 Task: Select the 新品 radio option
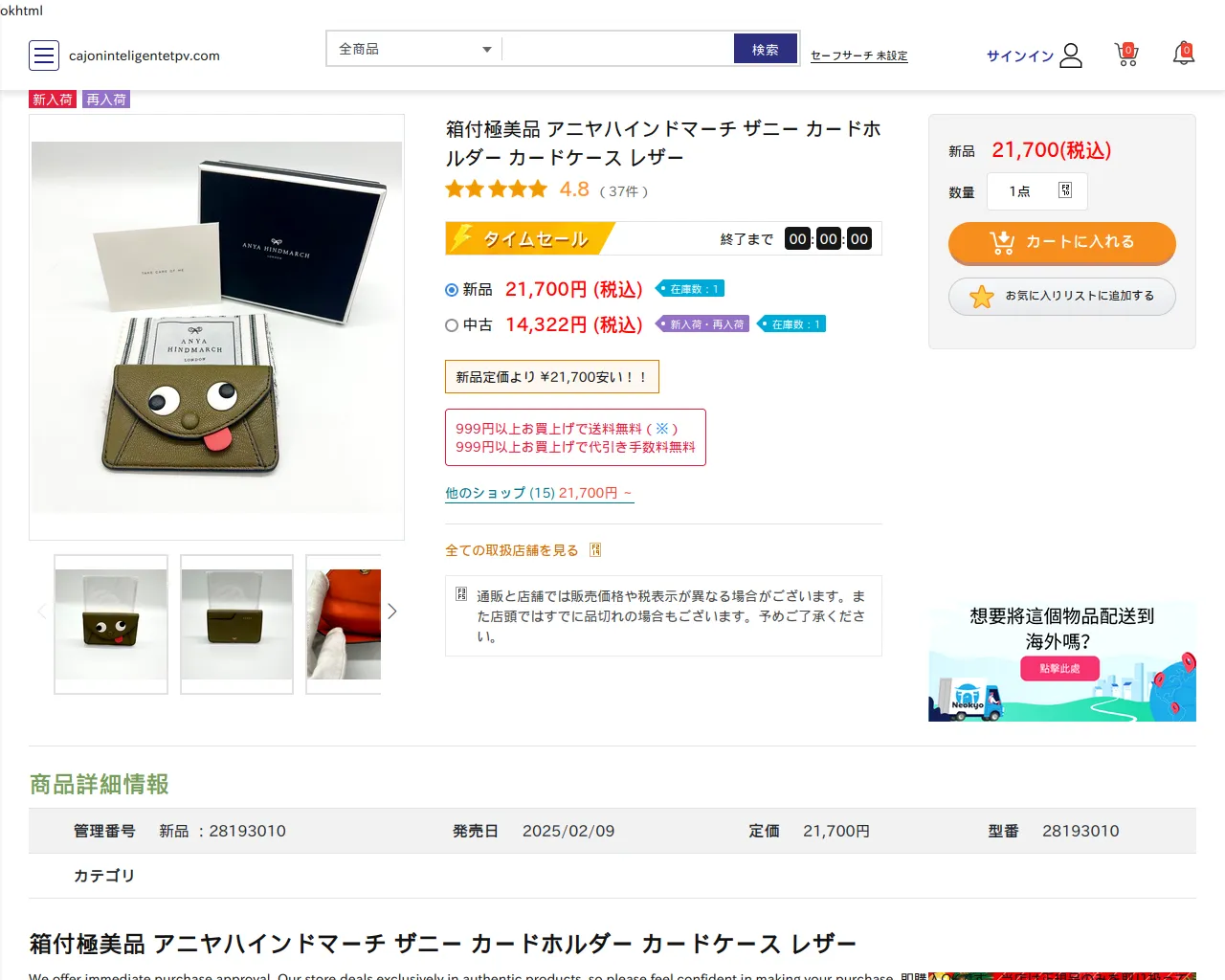tap(452, 290)
